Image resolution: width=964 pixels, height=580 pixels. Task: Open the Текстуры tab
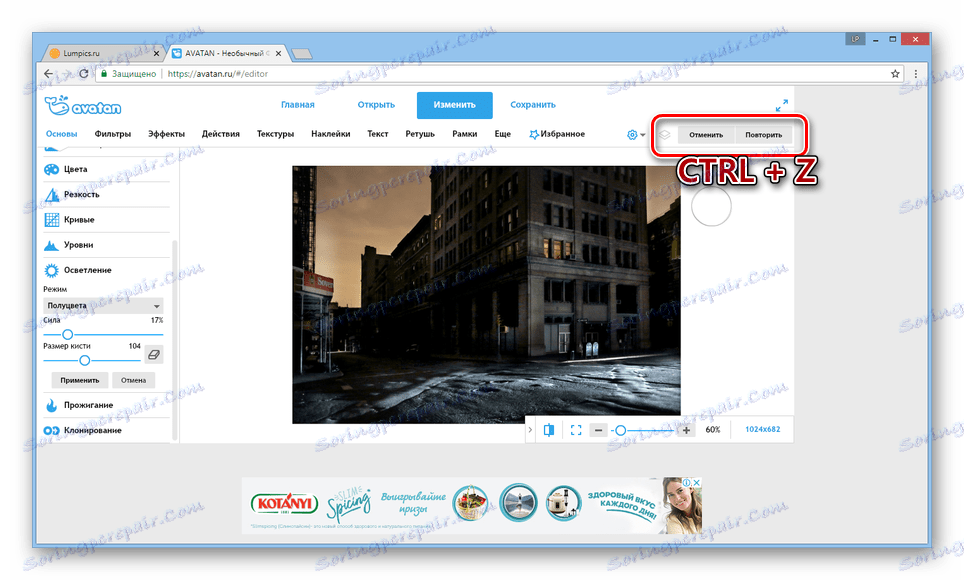point(275,134)
